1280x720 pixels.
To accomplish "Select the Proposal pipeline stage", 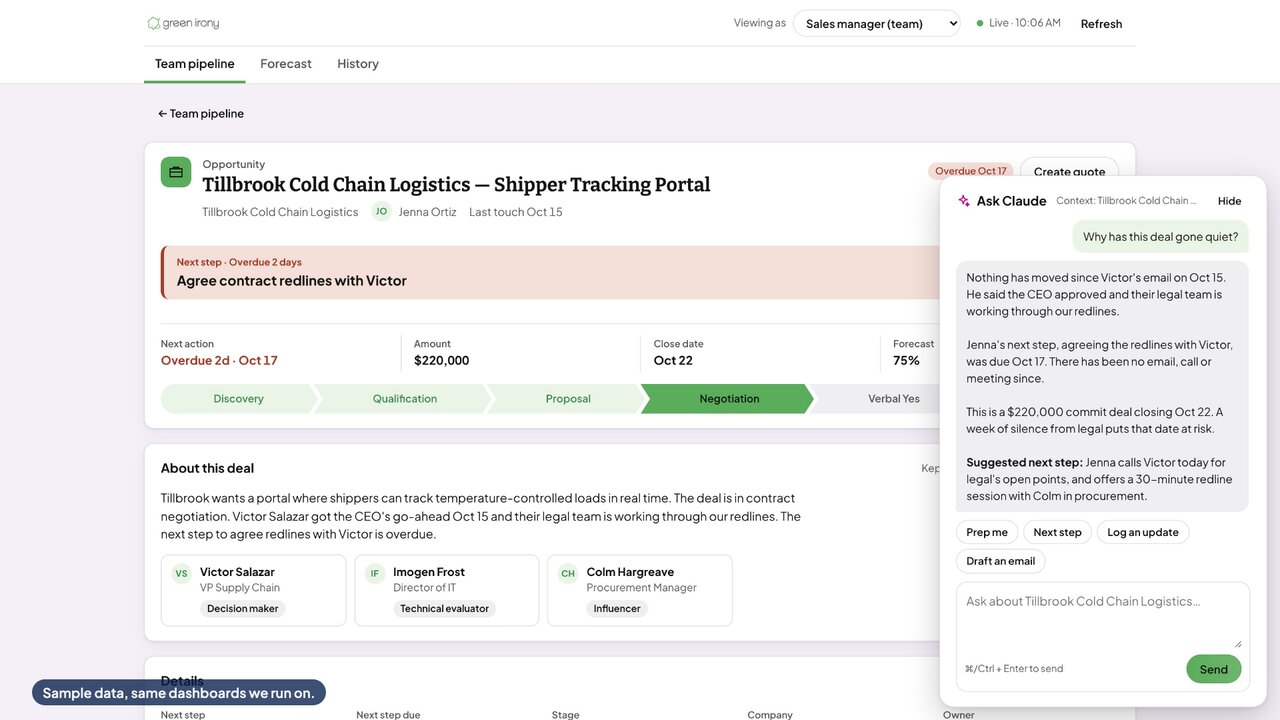I will tap(568, 398).
